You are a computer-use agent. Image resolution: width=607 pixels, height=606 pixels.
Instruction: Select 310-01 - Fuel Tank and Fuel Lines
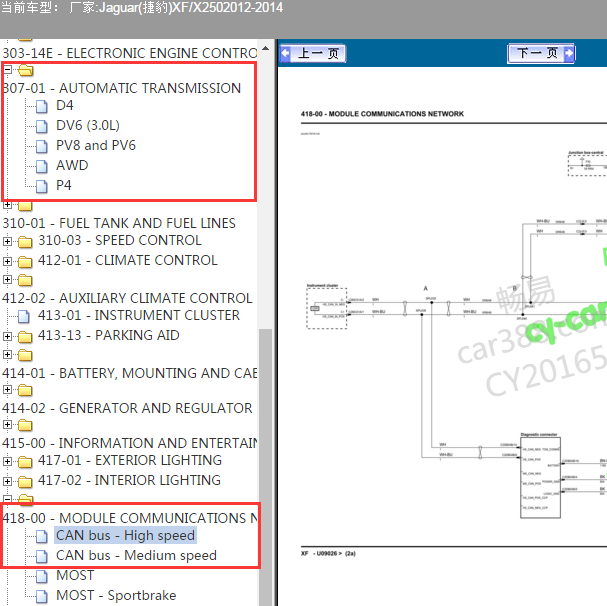click(x=119, y=223)
